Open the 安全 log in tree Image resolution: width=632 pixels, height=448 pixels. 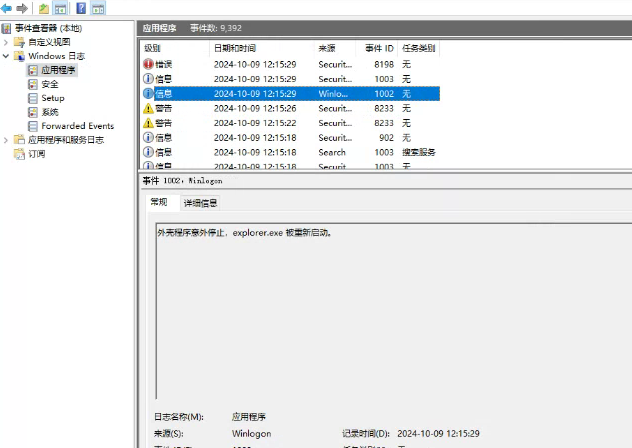click(49, 85)
